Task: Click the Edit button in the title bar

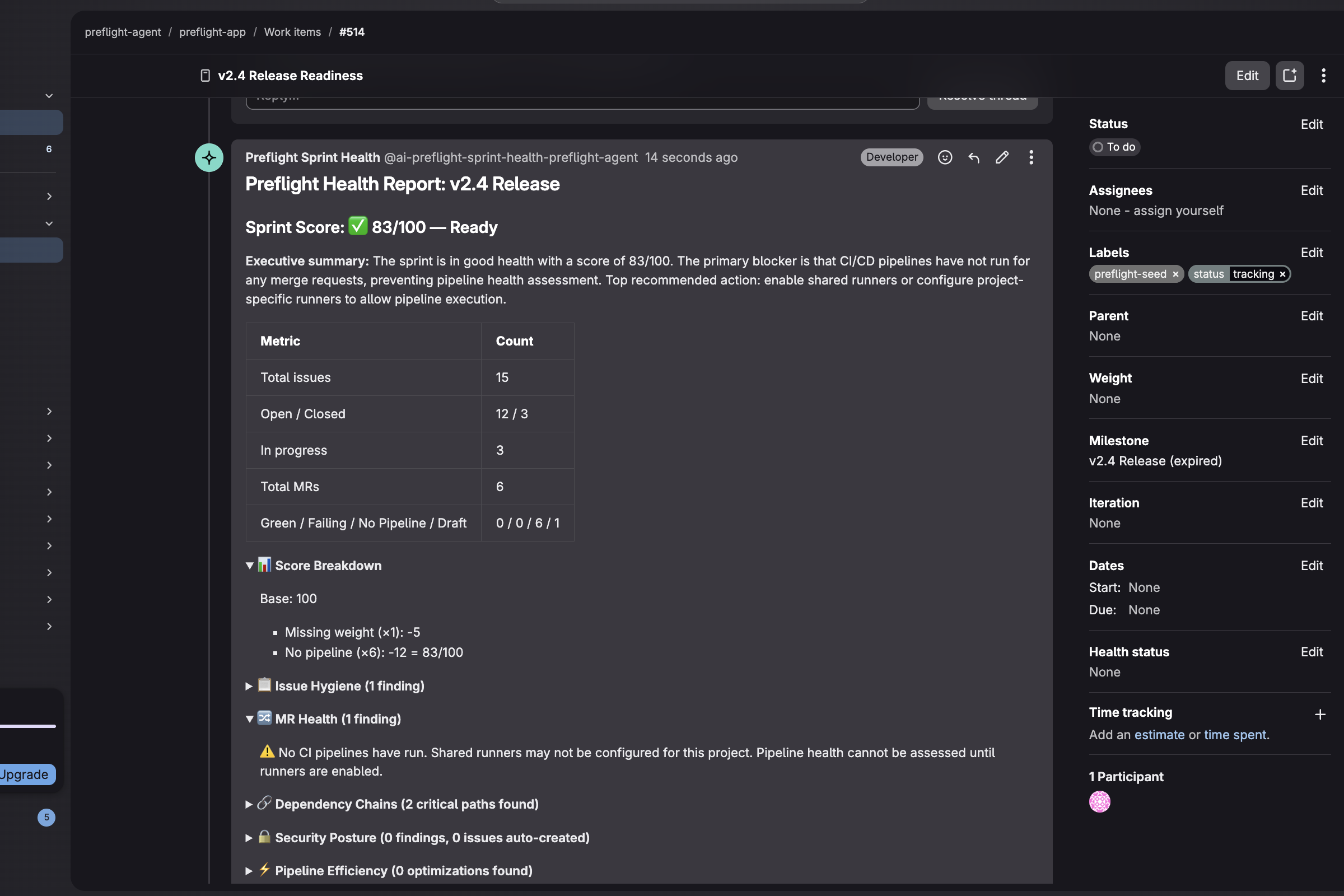Action: 1247,76
